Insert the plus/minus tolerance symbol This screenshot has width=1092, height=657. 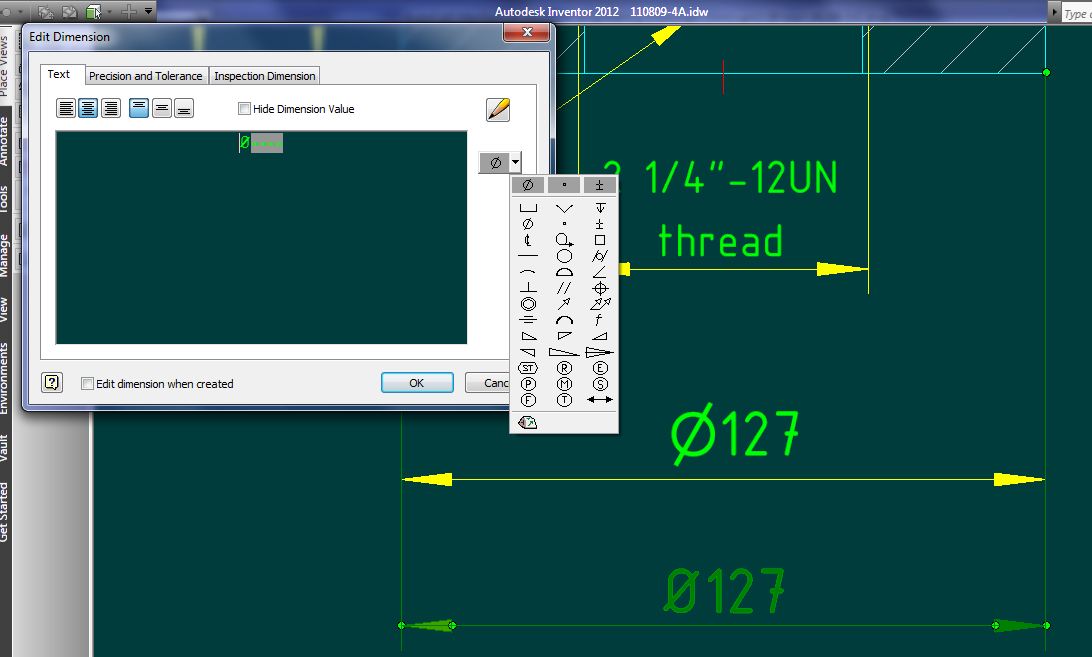[600, 223]
